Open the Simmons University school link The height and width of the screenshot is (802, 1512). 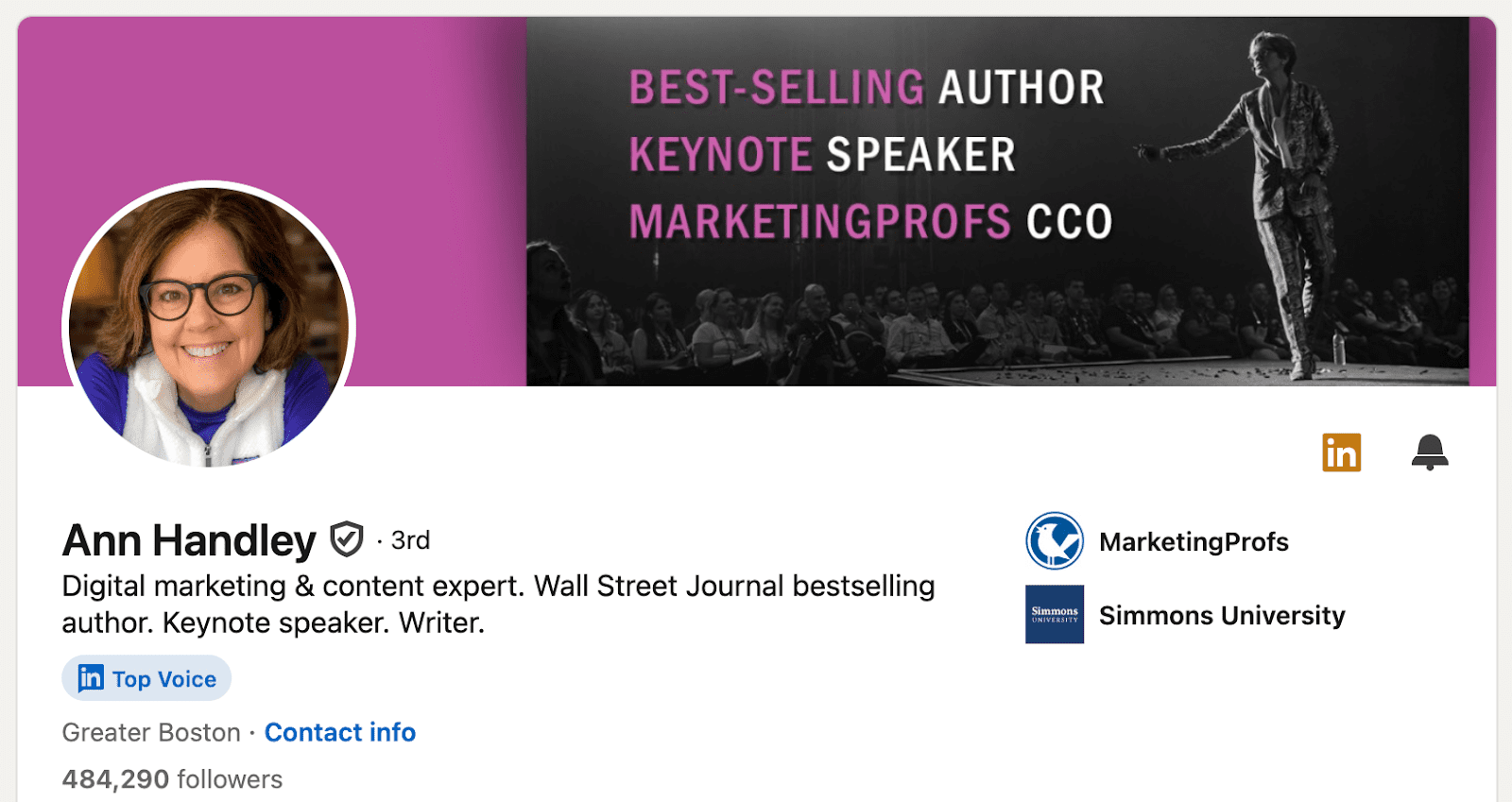click(1222, 615)
